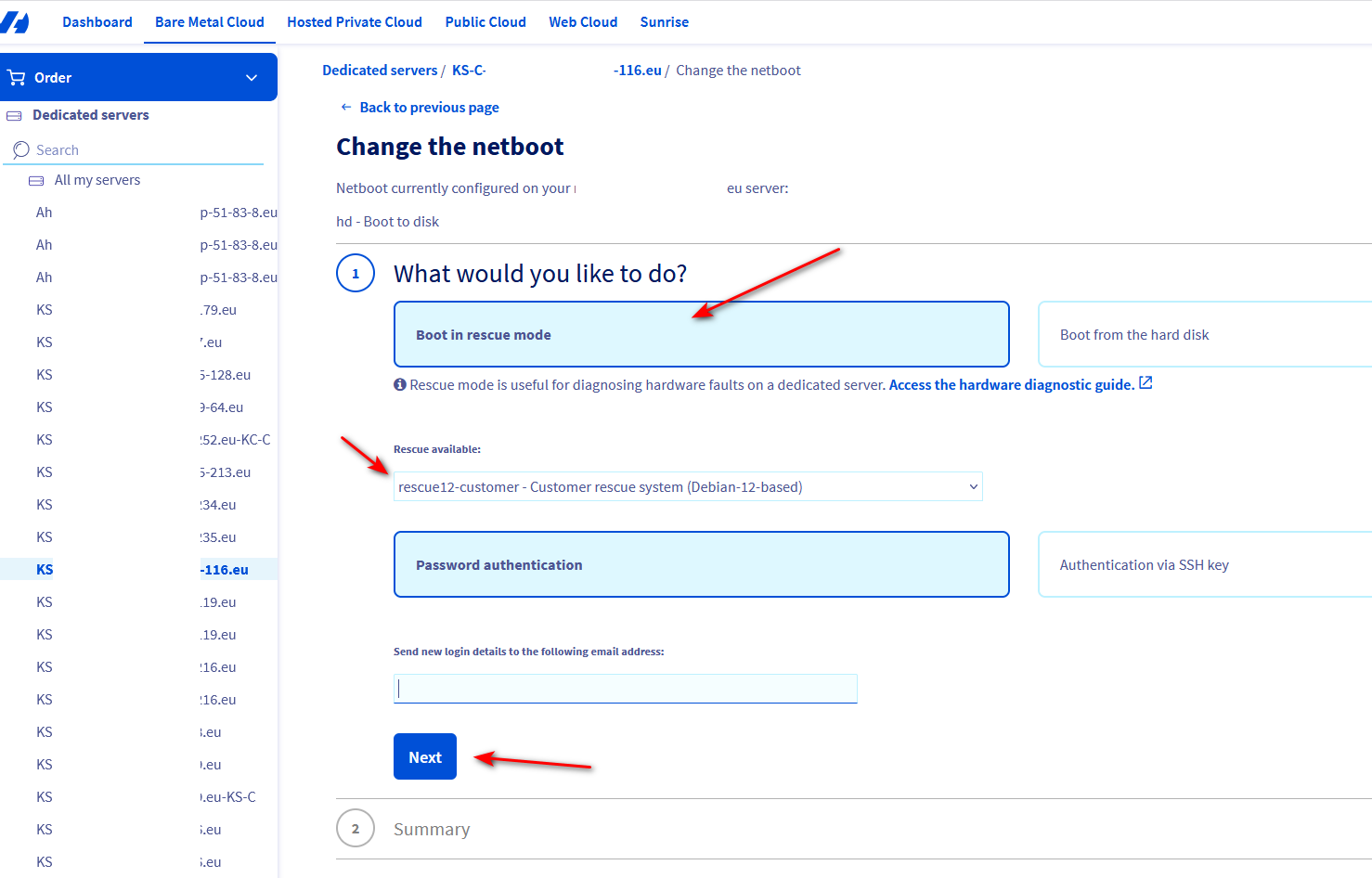The height and width of the screenshot is (878, 1372).
Task: Select the Sunrise tab
Action: 665,22
